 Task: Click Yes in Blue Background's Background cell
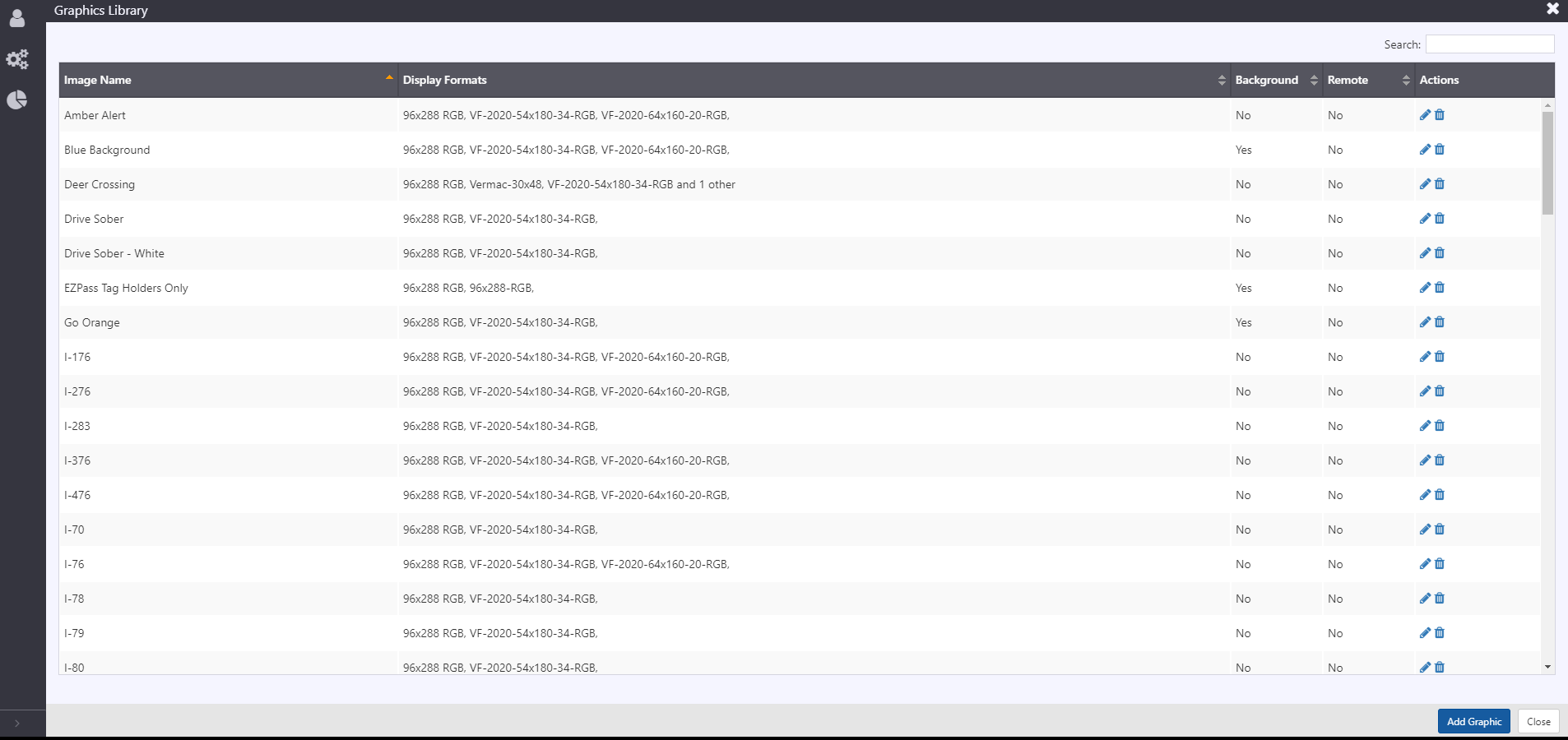click(1243, 150)
